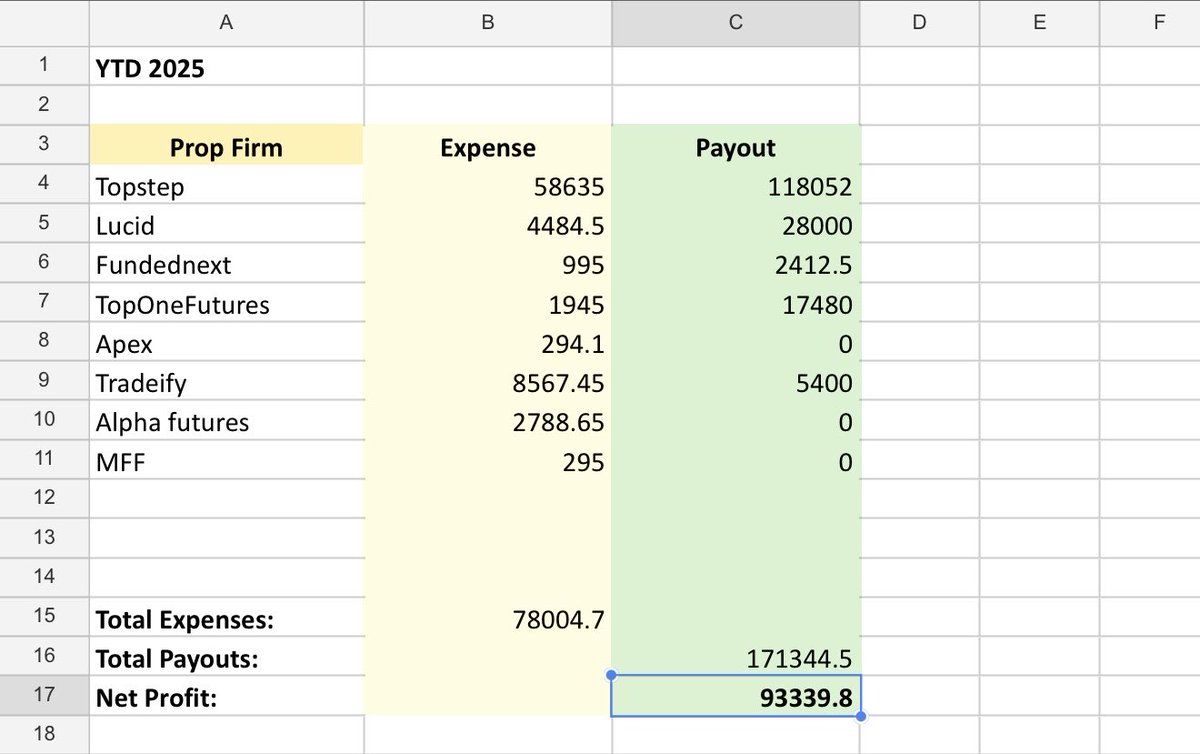Click the Prop Firm header cell
This screenshot has height=754, width=1200.
click(x=227, y=146)
